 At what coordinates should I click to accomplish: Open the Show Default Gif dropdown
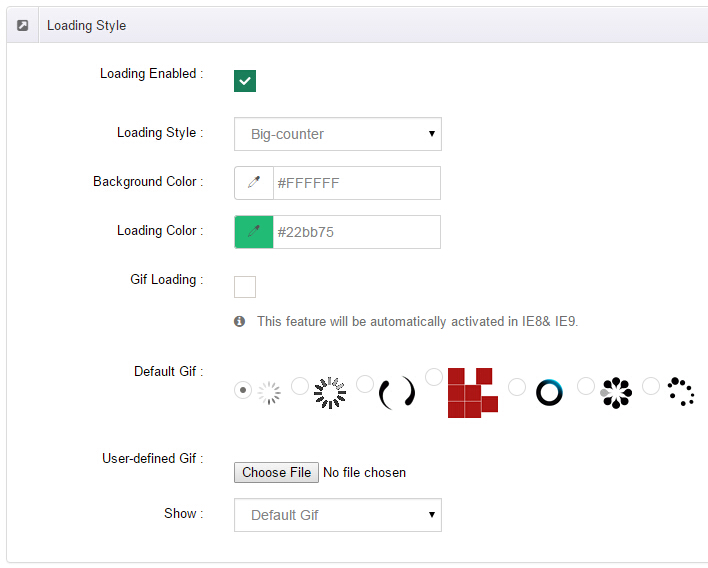coord(338,515)
